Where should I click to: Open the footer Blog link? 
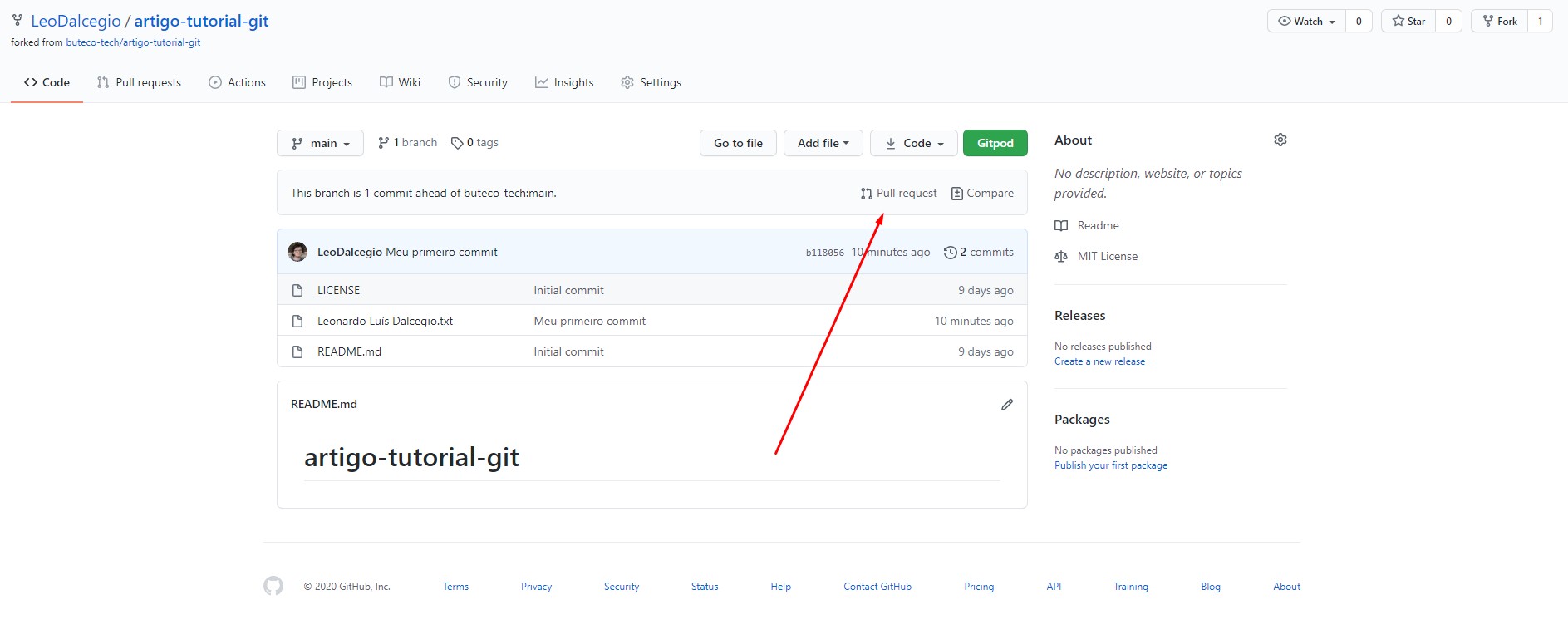point(1211,587)
